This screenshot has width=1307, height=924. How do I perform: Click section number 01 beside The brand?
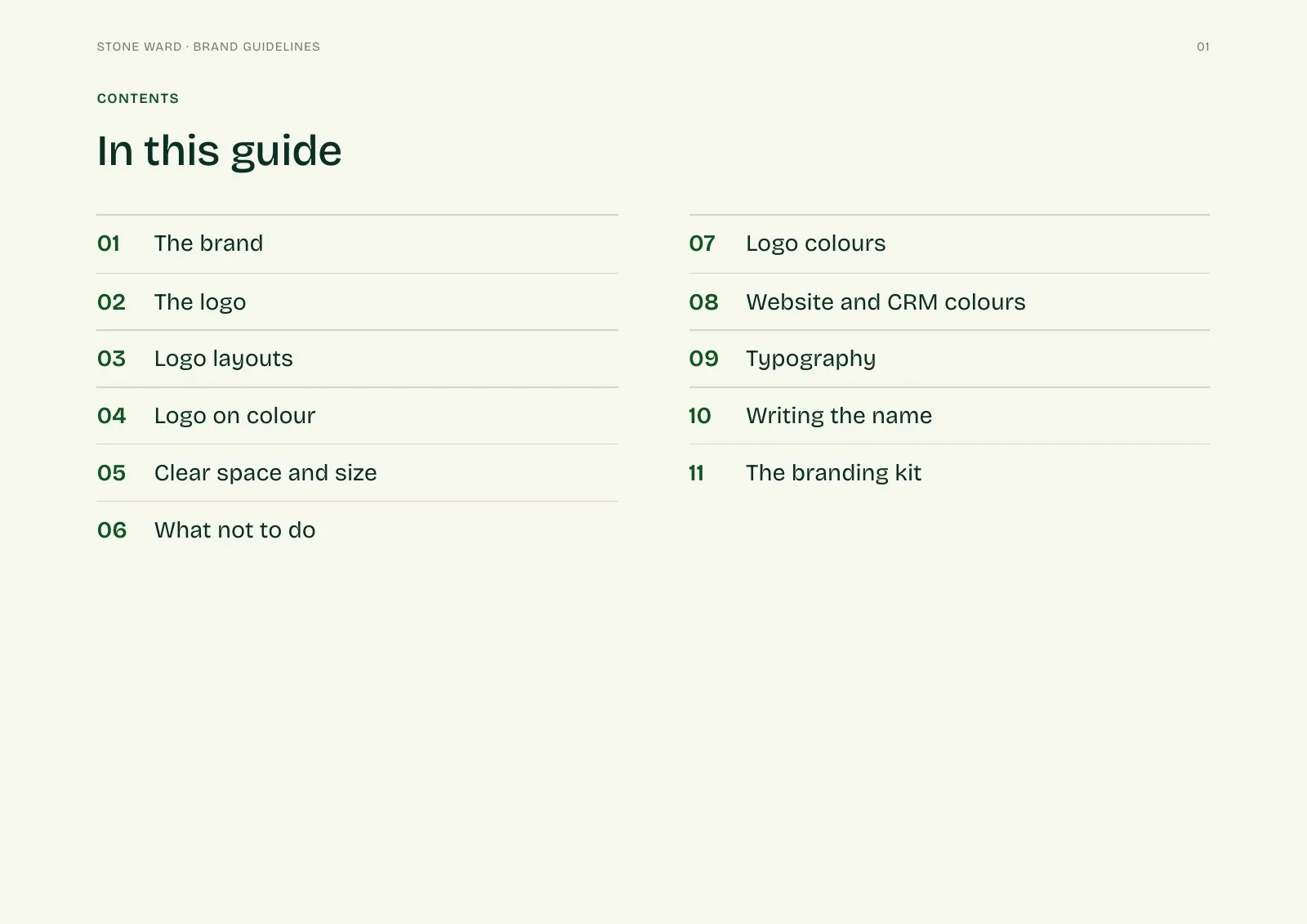click(109, 243)
